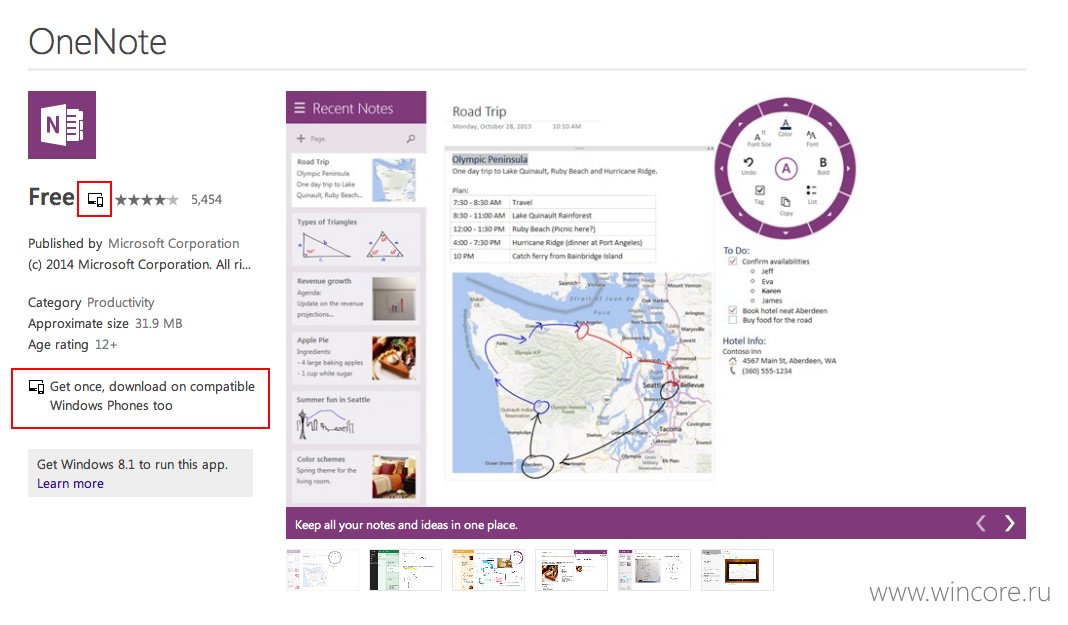Select the third thumbnail with orange sidebar

tap(488, 570)
